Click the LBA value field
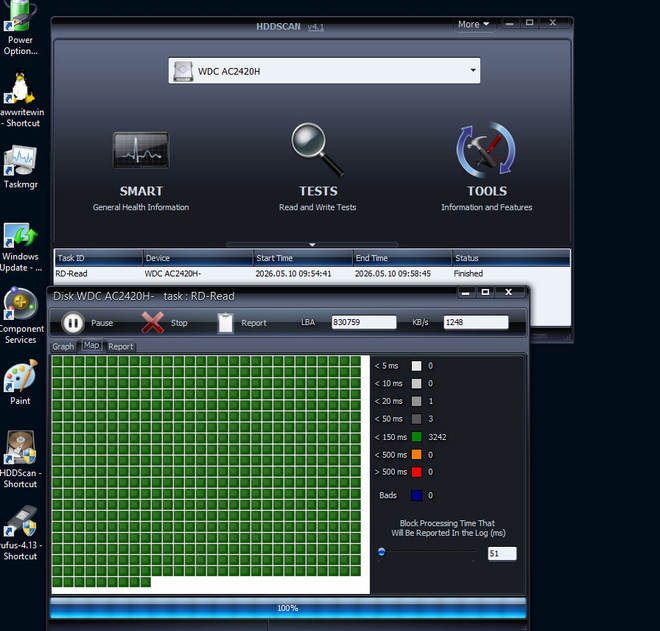The image size is (660, 631). (x=364, y=322)
